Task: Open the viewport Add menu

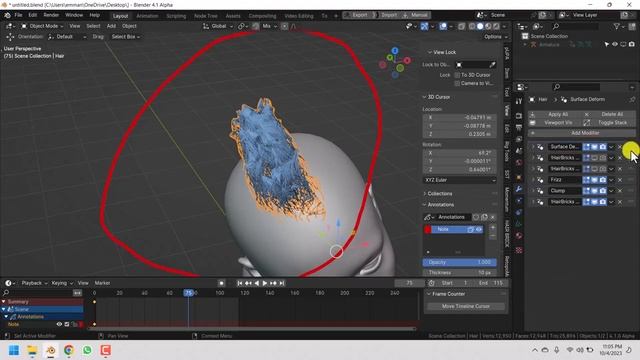Action: click(111, 26)
